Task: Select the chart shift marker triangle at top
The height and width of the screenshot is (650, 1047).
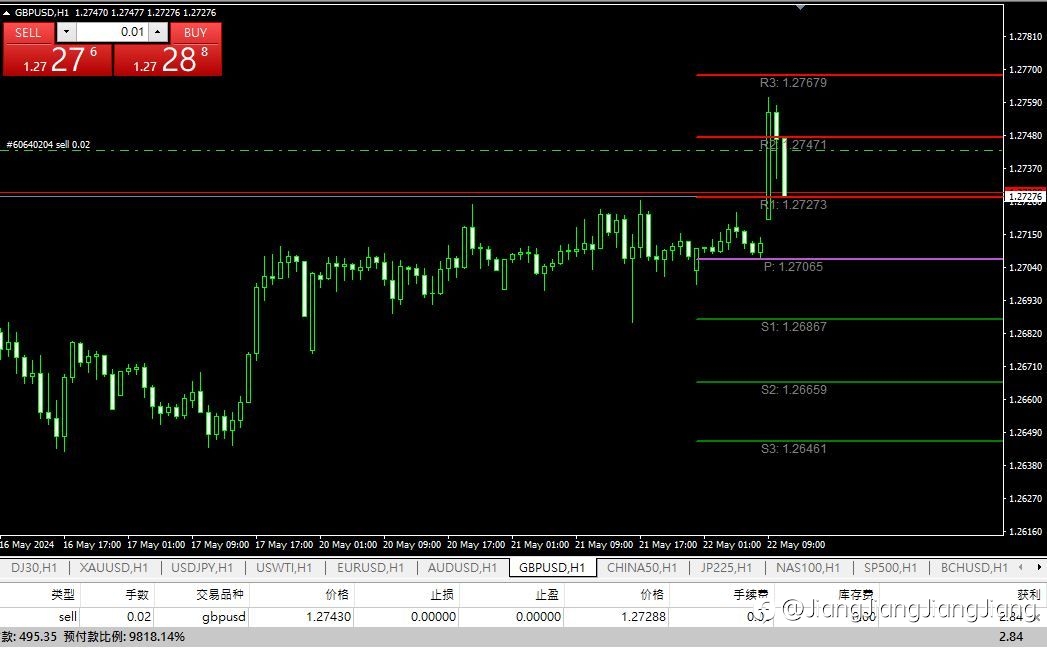Action: 800,7
